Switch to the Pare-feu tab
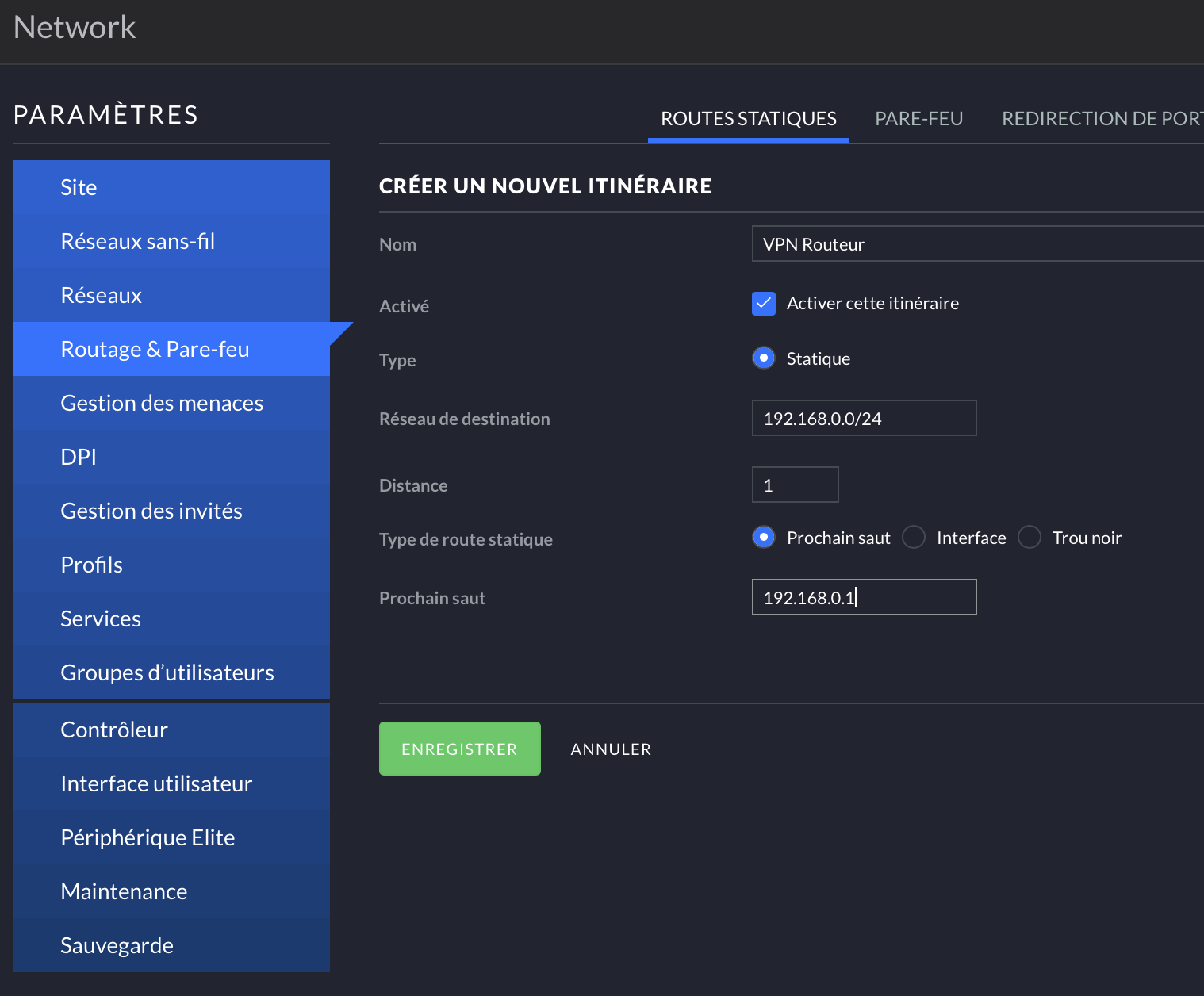 918,119
